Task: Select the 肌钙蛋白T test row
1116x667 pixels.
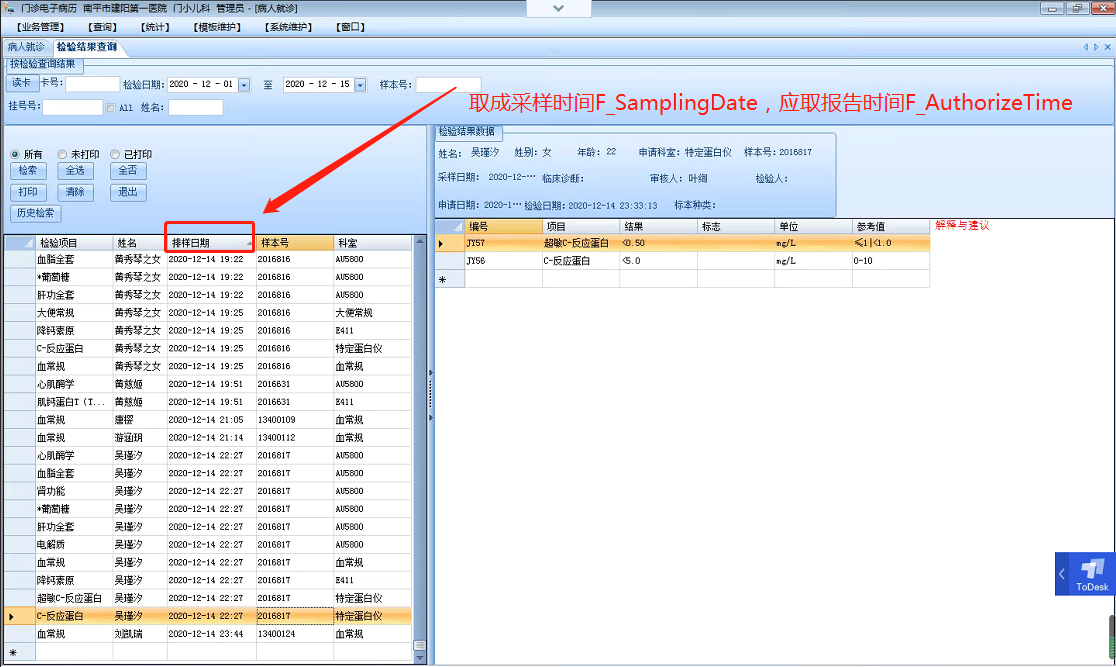Action: point(208,402)
